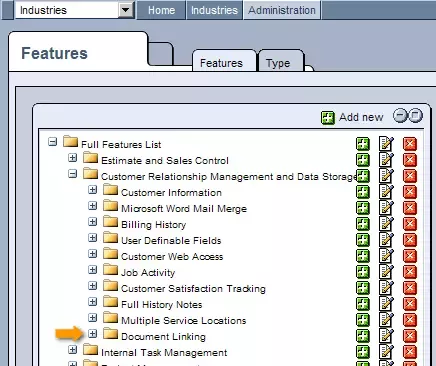Expand the Job Activity node
The image size is (436, 366).
click(x=92, y=270)
